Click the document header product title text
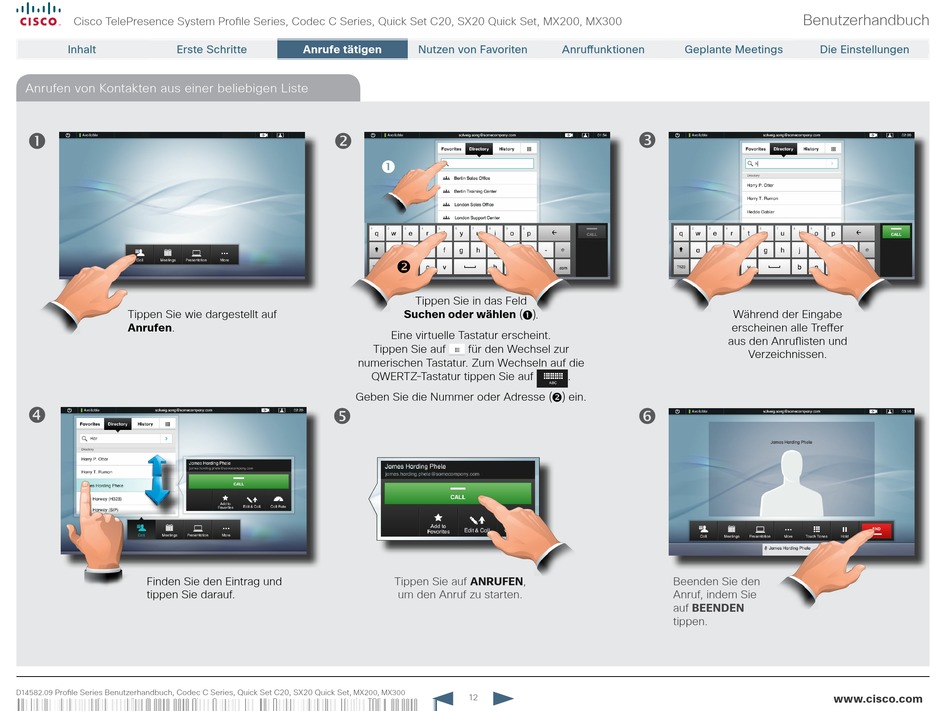This screenshot has width=950, height=711. coord(348,21)
